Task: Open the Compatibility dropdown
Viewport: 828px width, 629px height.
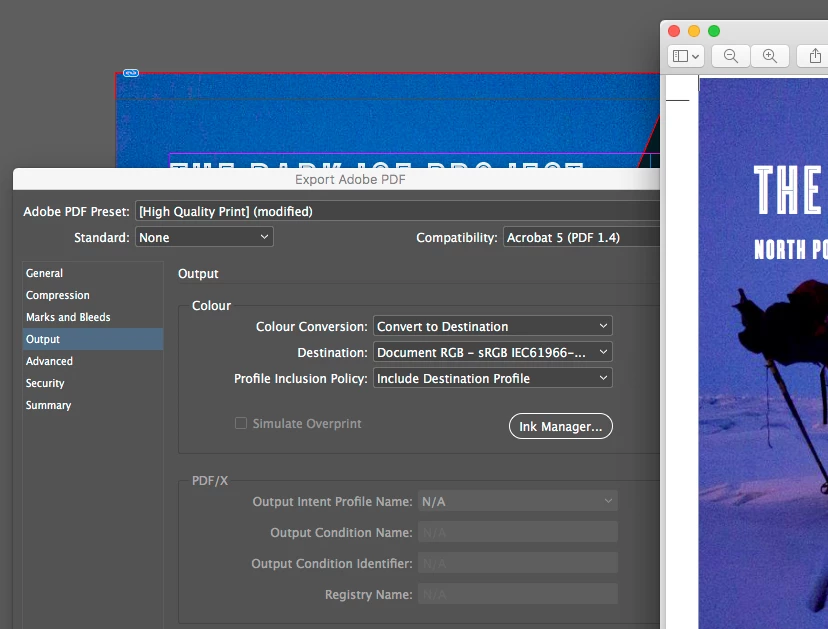Action: [581, 237]
